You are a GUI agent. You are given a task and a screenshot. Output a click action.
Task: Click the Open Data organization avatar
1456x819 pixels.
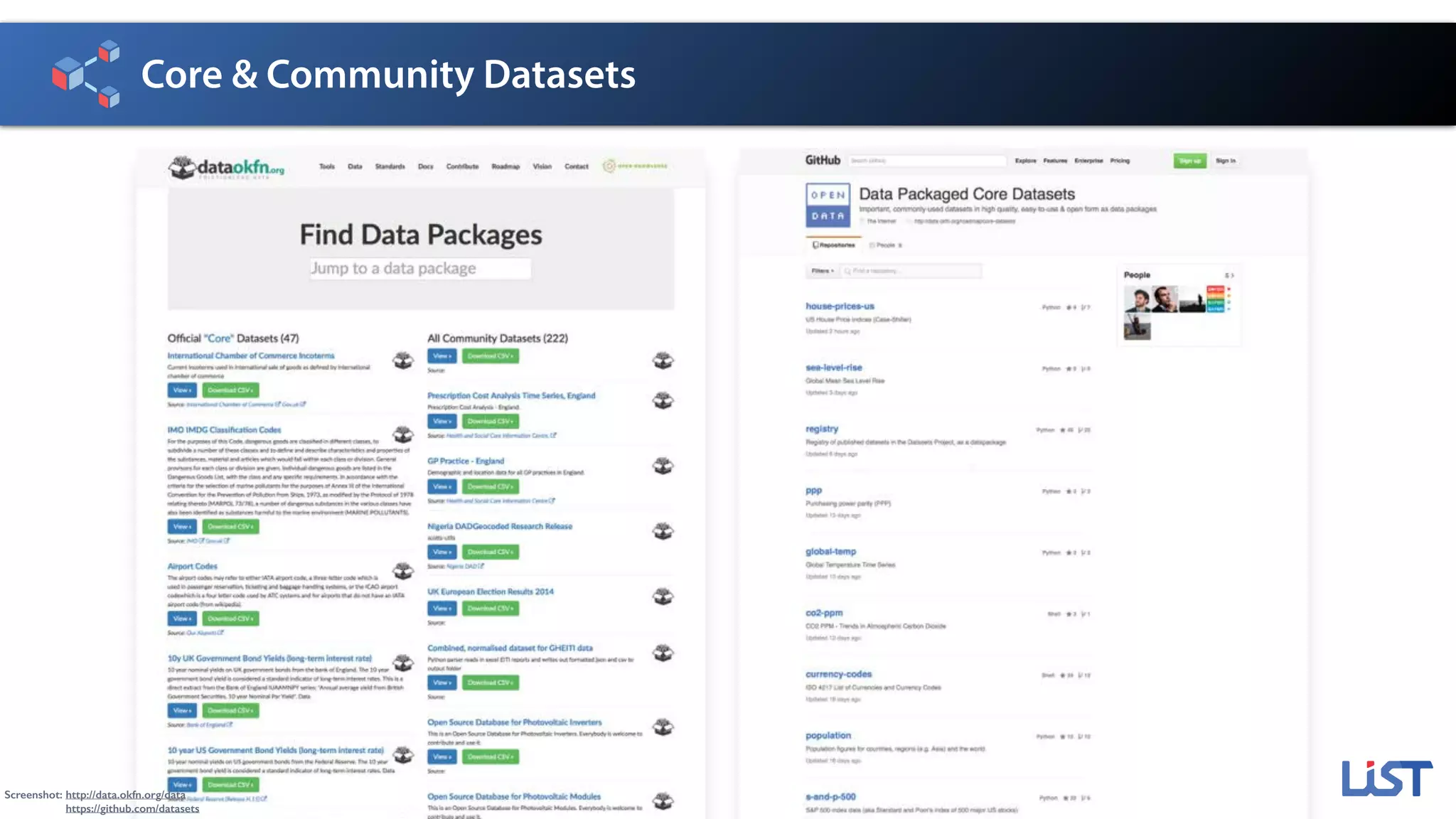point(828,205)
